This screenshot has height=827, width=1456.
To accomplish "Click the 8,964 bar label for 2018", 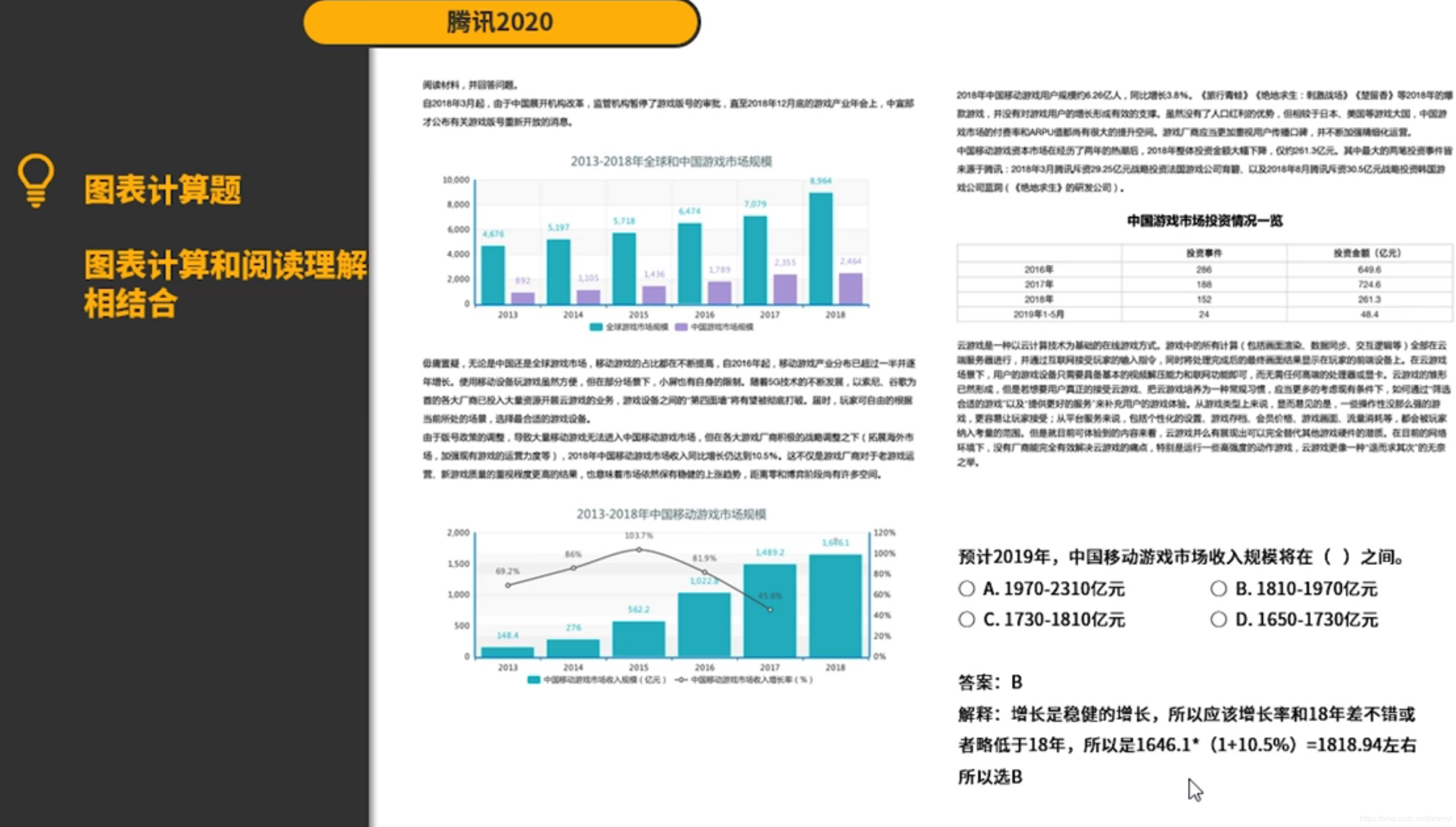I will [820, 181].
